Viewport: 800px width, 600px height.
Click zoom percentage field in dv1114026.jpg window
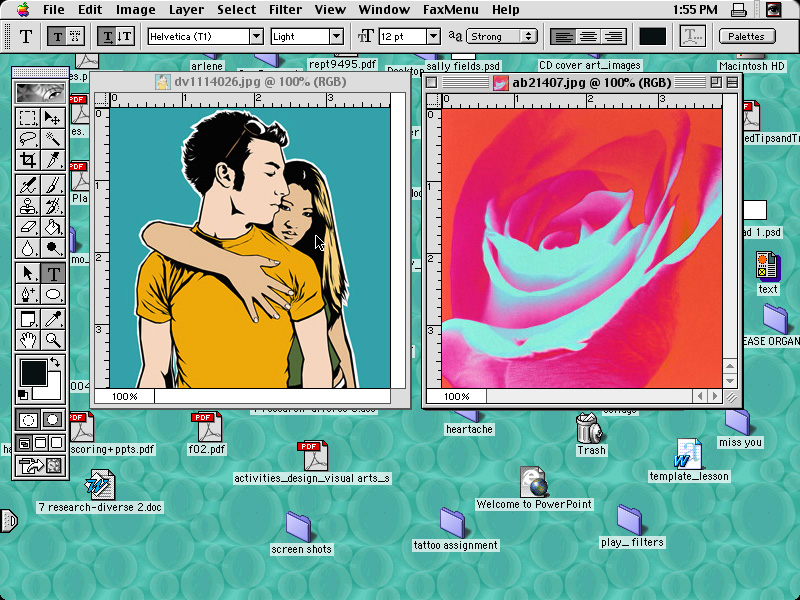click(x=125, y=396)
